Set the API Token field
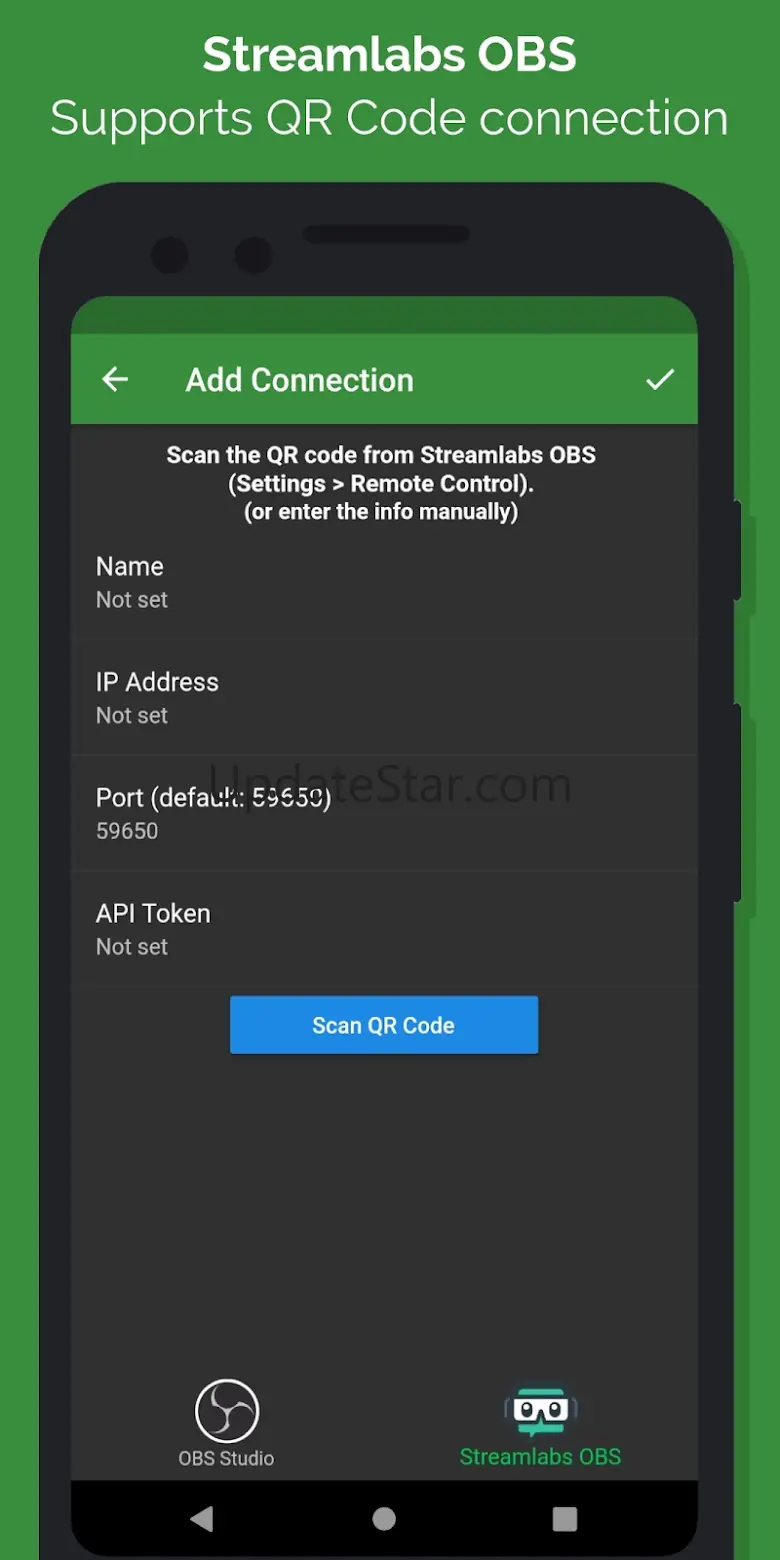 pyautogui.click(x=384, y=929)
